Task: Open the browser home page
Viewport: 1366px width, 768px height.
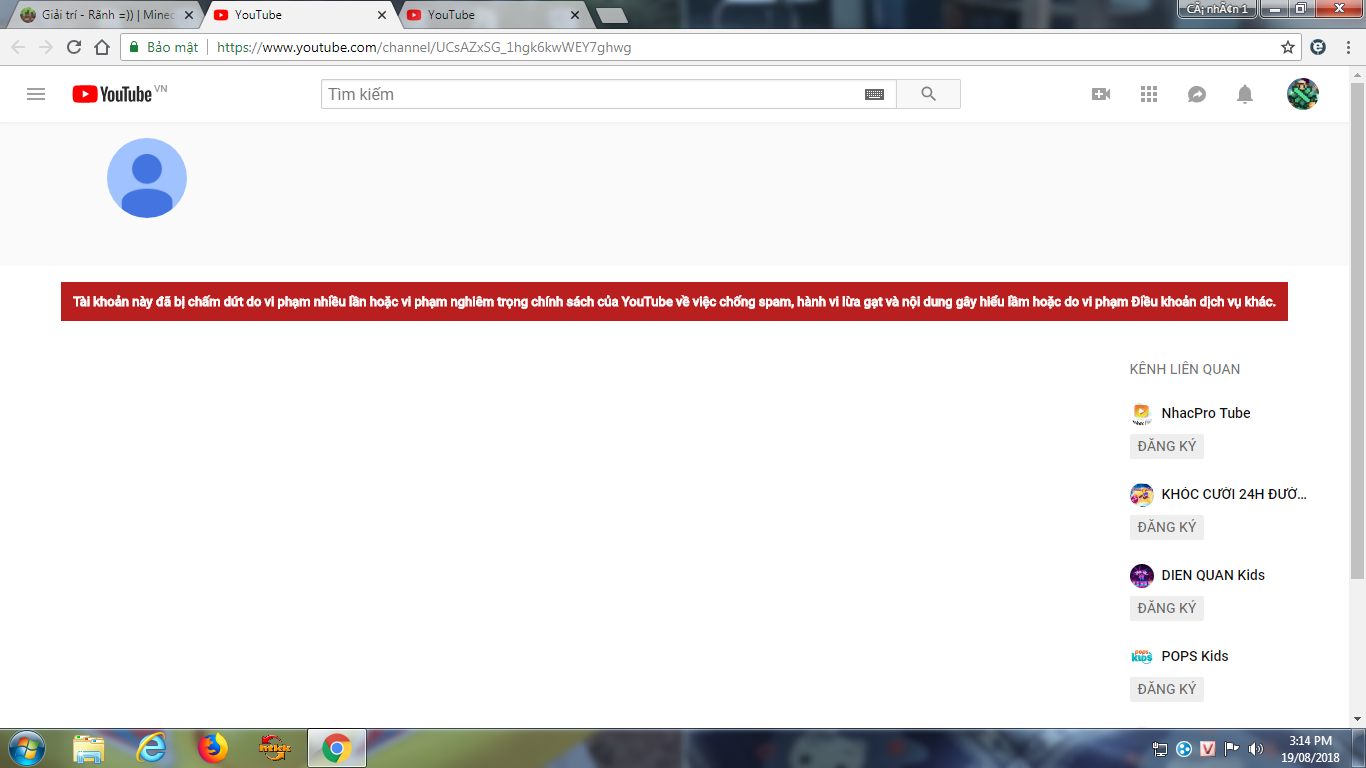Action: (x=102, y=47)
